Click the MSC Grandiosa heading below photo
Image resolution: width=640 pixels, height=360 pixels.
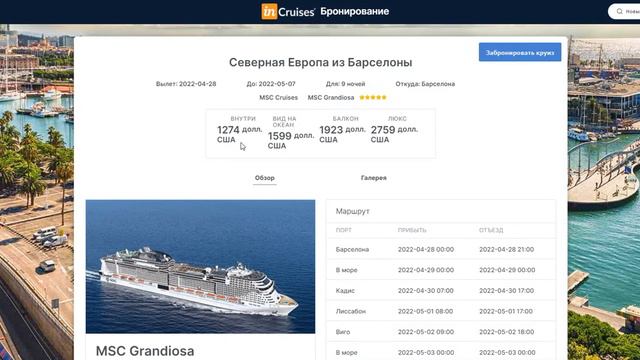[x=145, y=351]
